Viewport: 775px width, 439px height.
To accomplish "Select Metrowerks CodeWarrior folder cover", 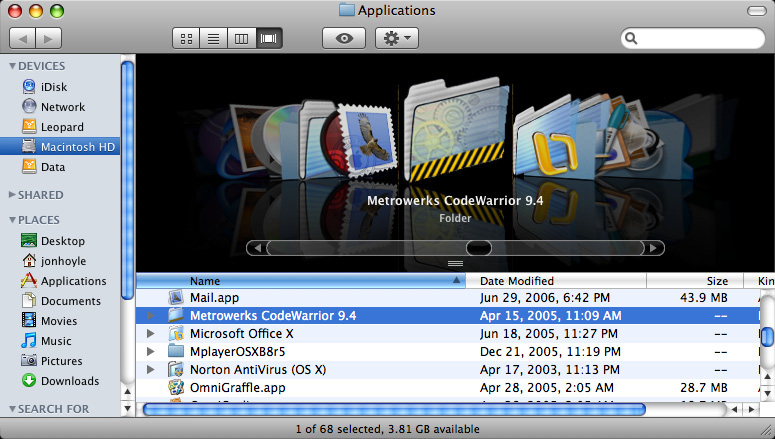I will tap(456, 130).
